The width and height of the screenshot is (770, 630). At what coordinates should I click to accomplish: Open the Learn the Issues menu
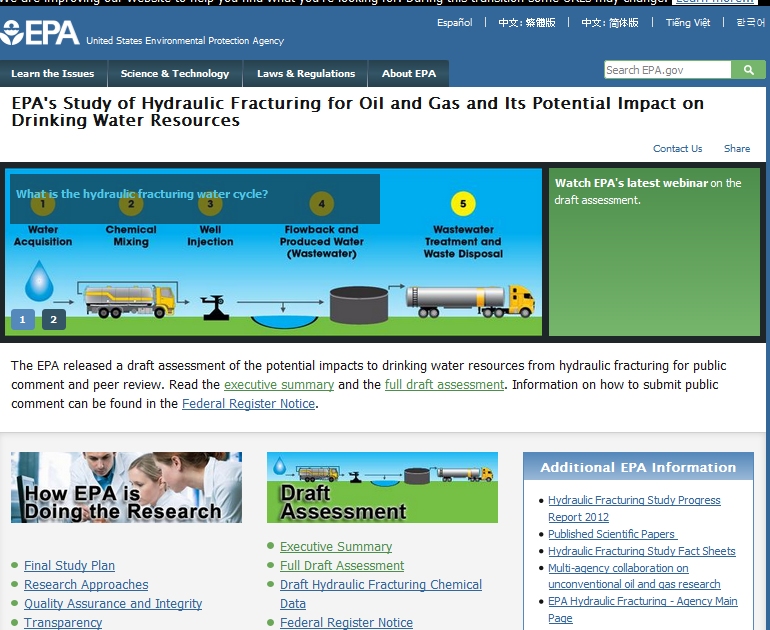coord(53,74)
